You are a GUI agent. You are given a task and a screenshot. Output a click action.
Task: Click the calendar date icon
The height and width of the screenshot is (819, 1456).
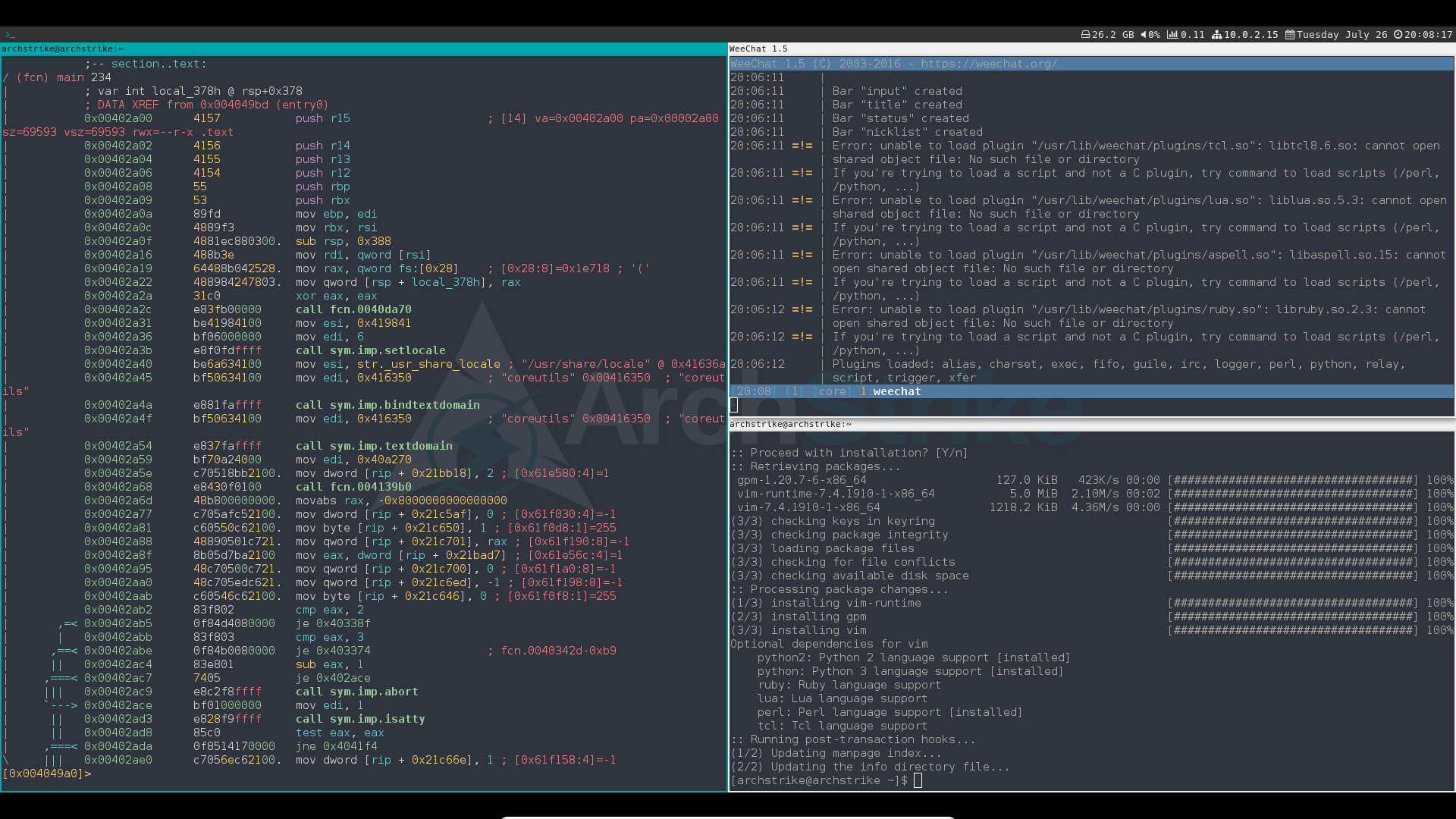(x=1290, y=35)
